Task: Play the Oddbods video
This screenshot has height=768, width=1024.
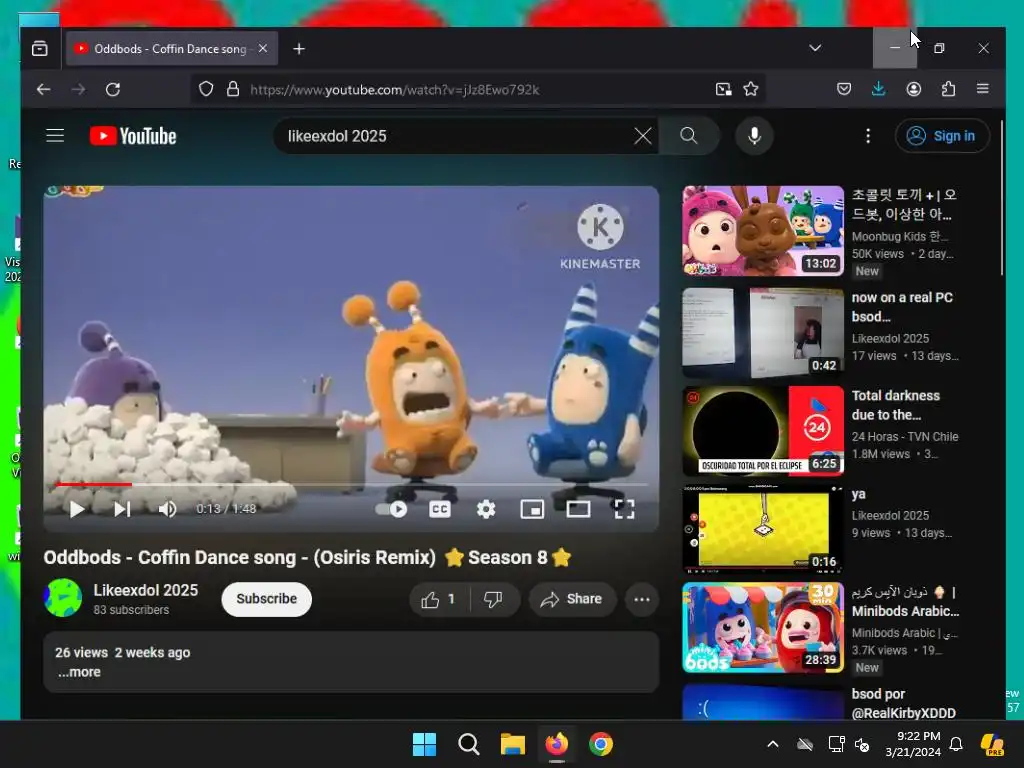Action: click(x=77, y=509)
